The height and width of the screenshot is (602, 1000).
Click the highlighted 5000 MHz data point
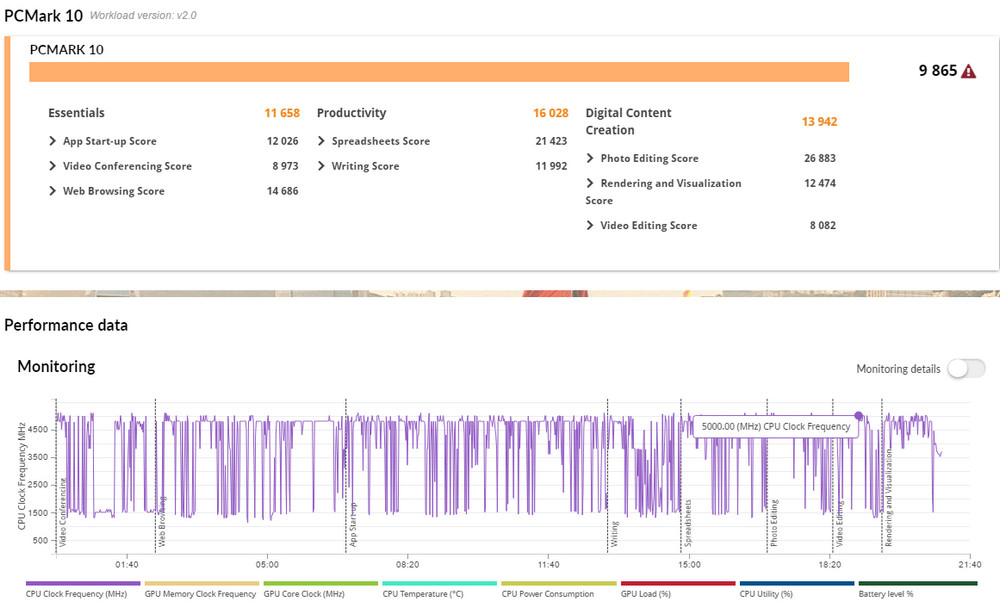(858, 416)
